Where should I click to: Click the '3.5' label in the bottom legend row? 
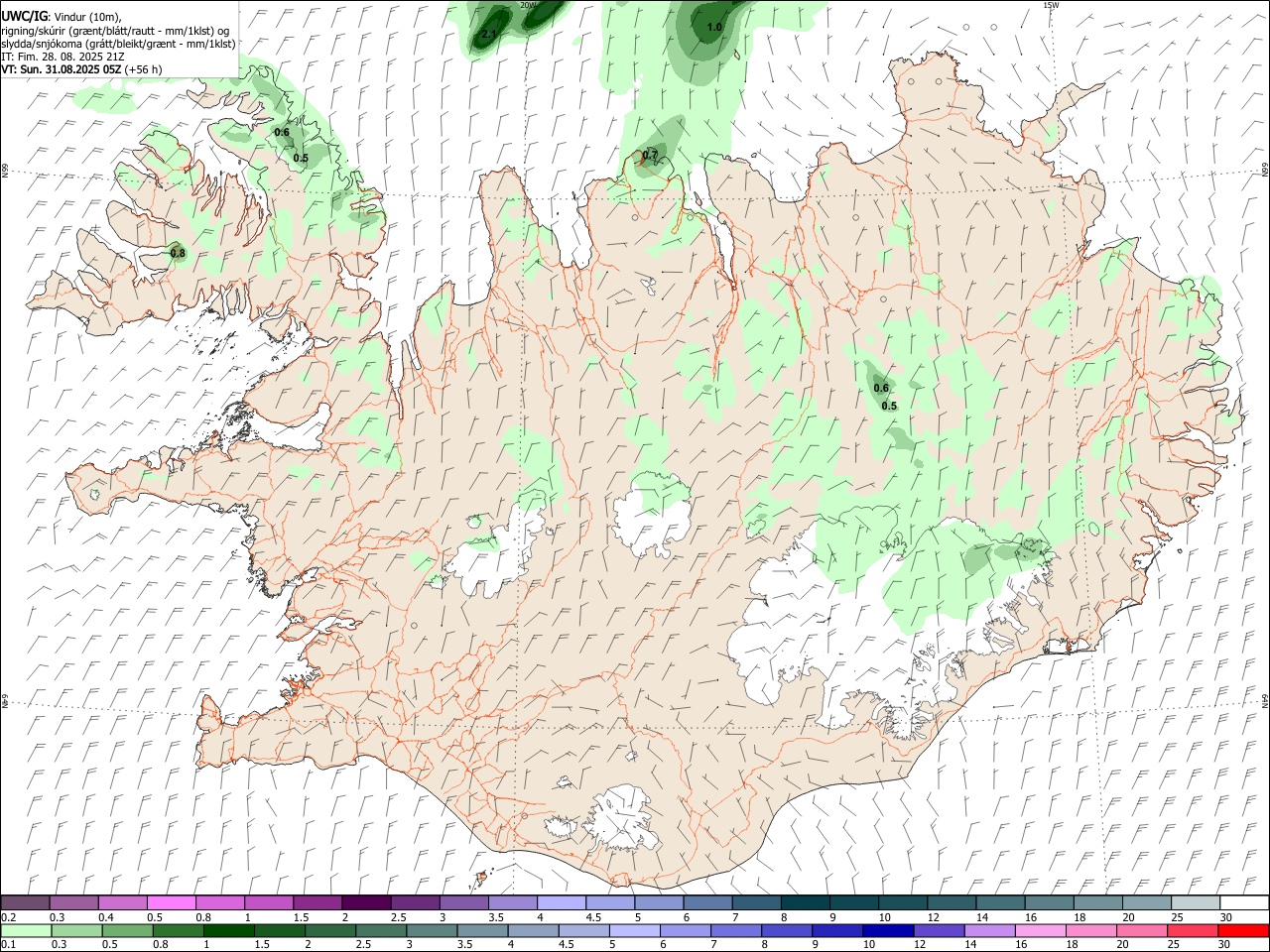click(x=463, y=945)
